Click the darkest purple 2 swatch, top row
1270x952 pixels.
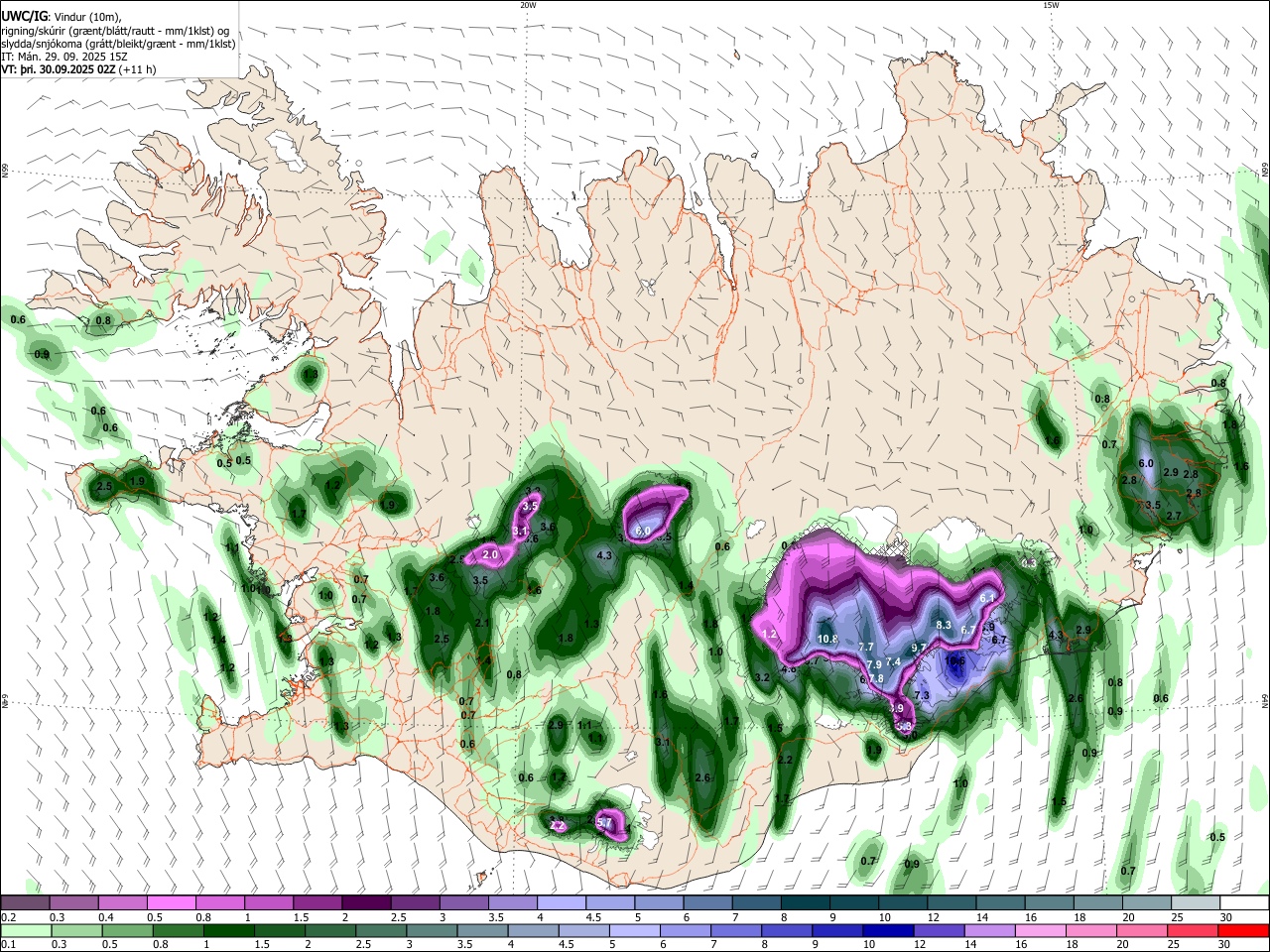(x=366, y=902)
